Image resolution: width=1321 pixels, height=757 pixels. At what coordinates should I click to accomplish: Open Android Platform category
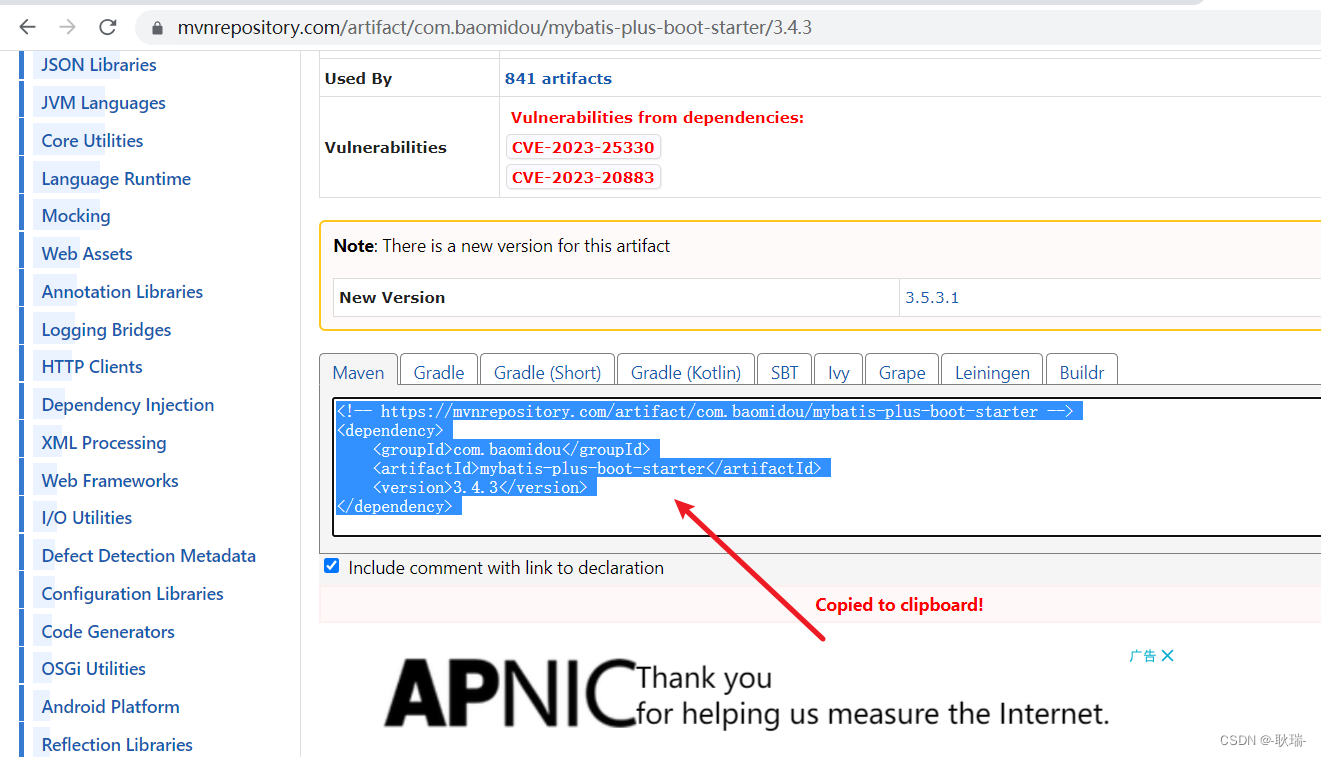(111, 707)
